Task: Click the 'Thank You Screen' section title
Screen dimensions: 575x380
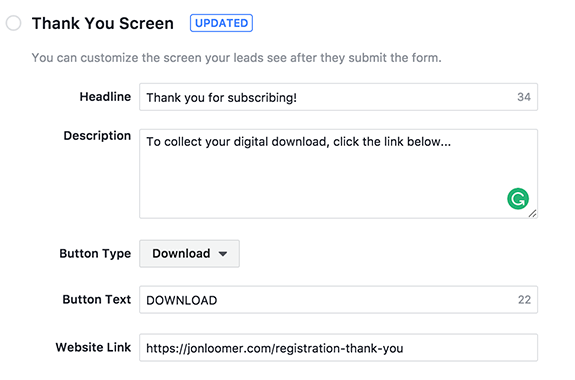Action: (103, 23)
